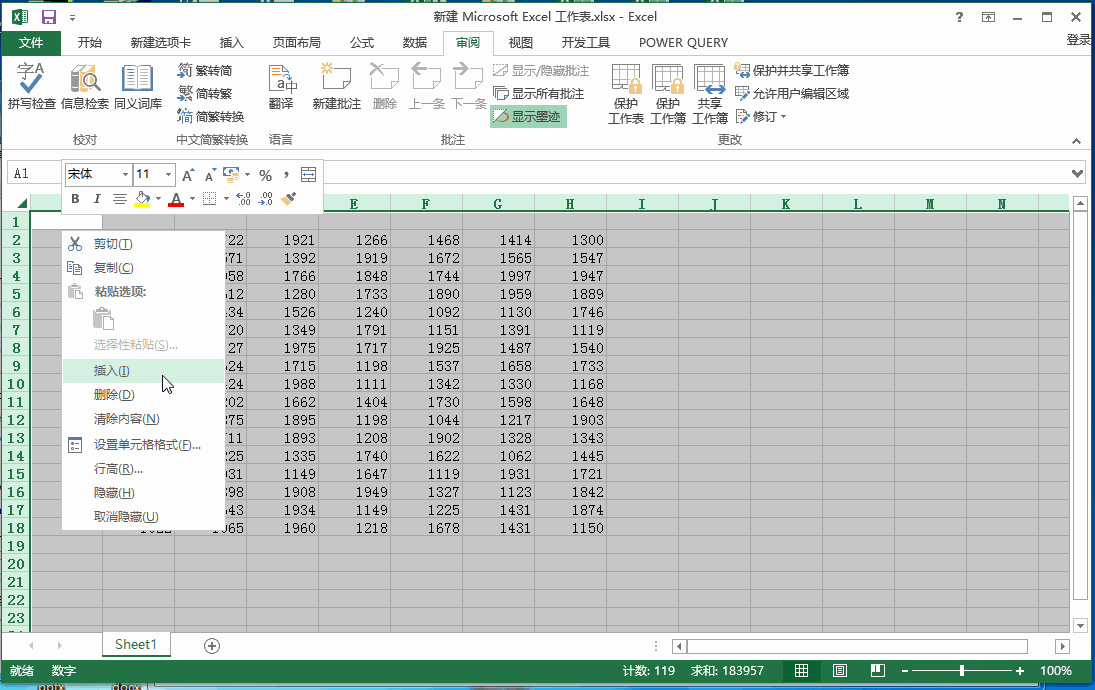Screen dimensions: 1095x690
Task: Click Allow Users to Edit Ranges (允许用户编辑区域)
Action: click(792, 94)
